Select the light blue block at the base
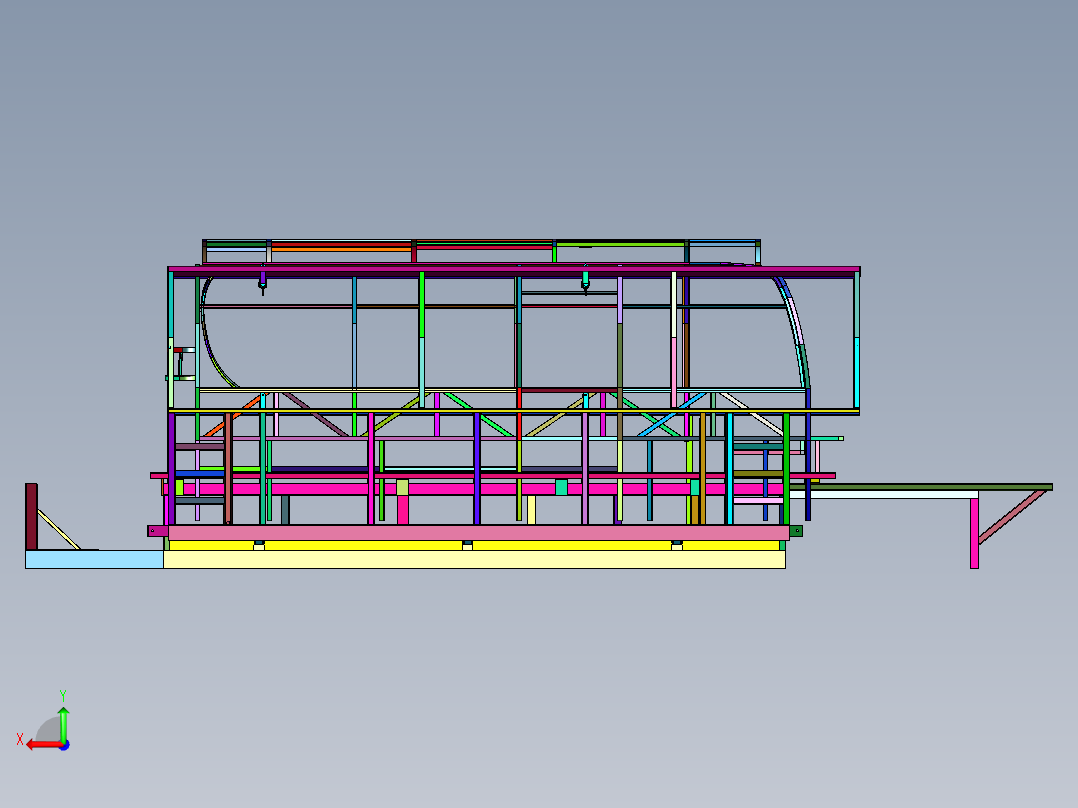This screenshot has width=1078, height=808. click(94, 559)
